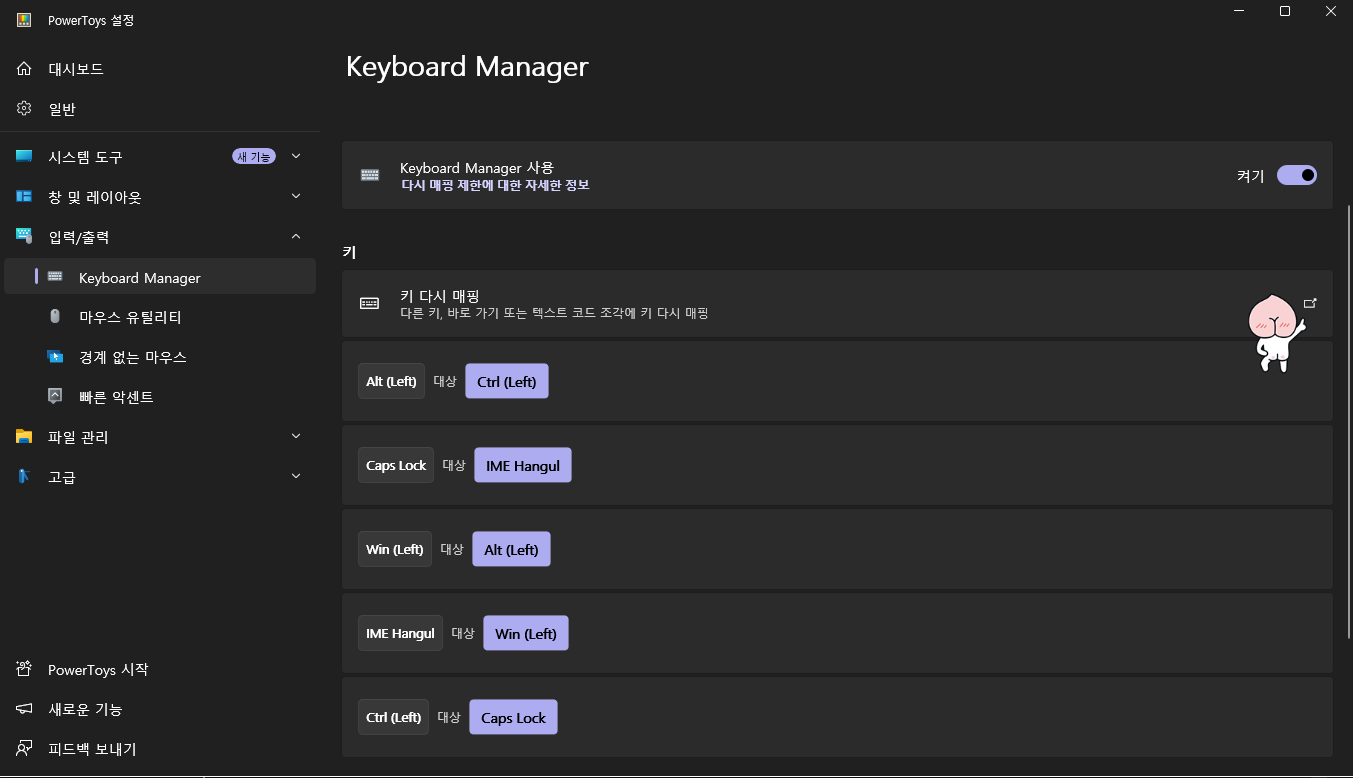The width and height of the screenshot is (1353, 778).
Task: Open remap keys editor via external-link icon
Action: [1310, 303]
